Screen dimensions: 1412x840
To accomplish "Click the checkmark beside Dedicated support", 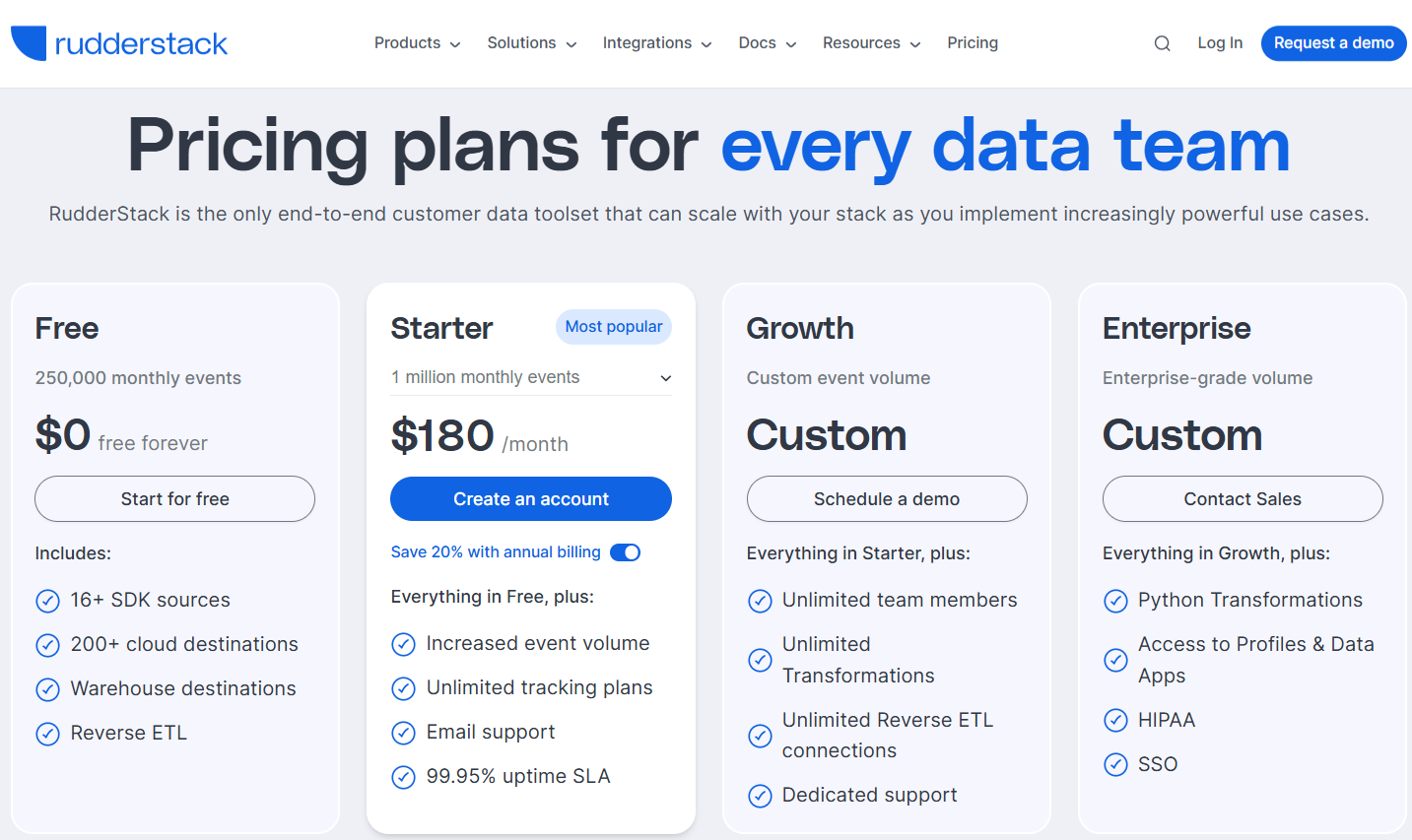I will coord(760,795).
